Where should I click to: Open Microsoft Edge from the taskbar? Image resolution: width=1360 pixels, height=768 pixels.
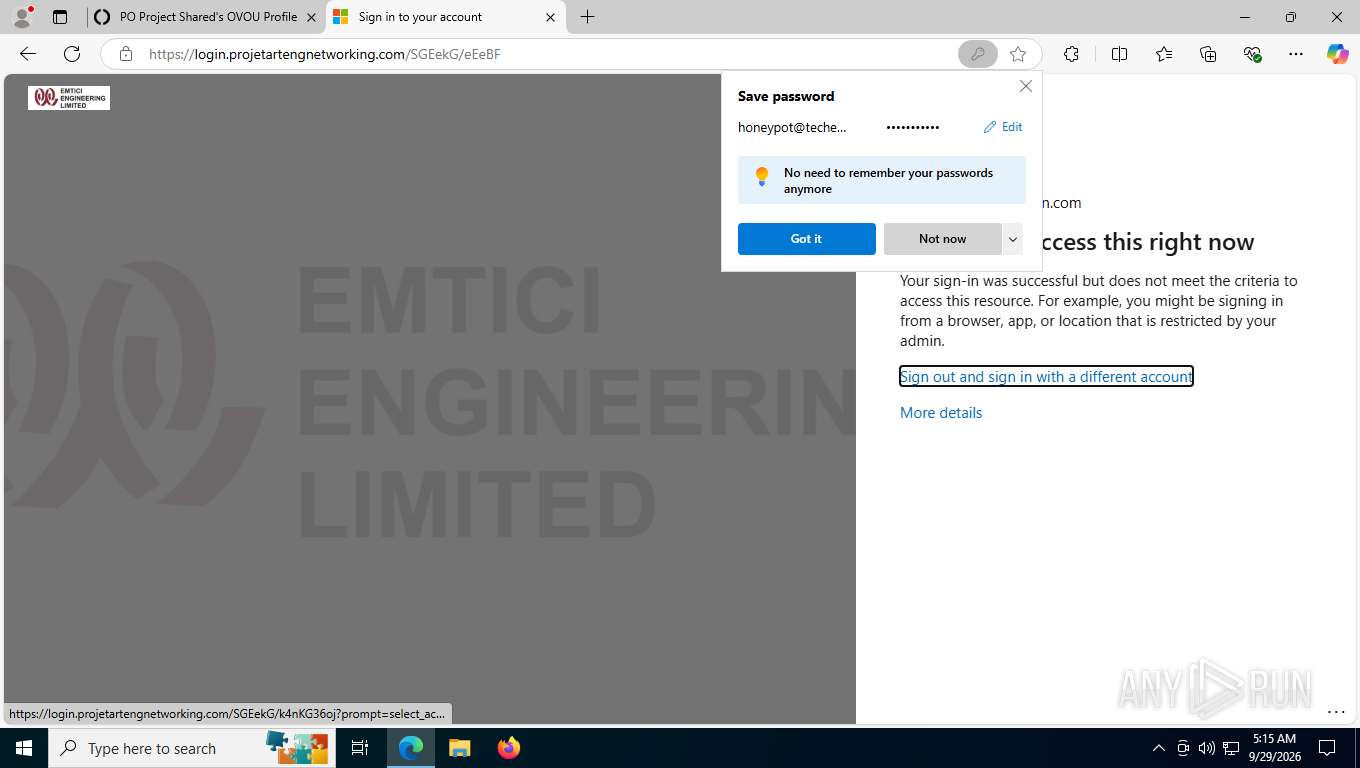(411, 748)
